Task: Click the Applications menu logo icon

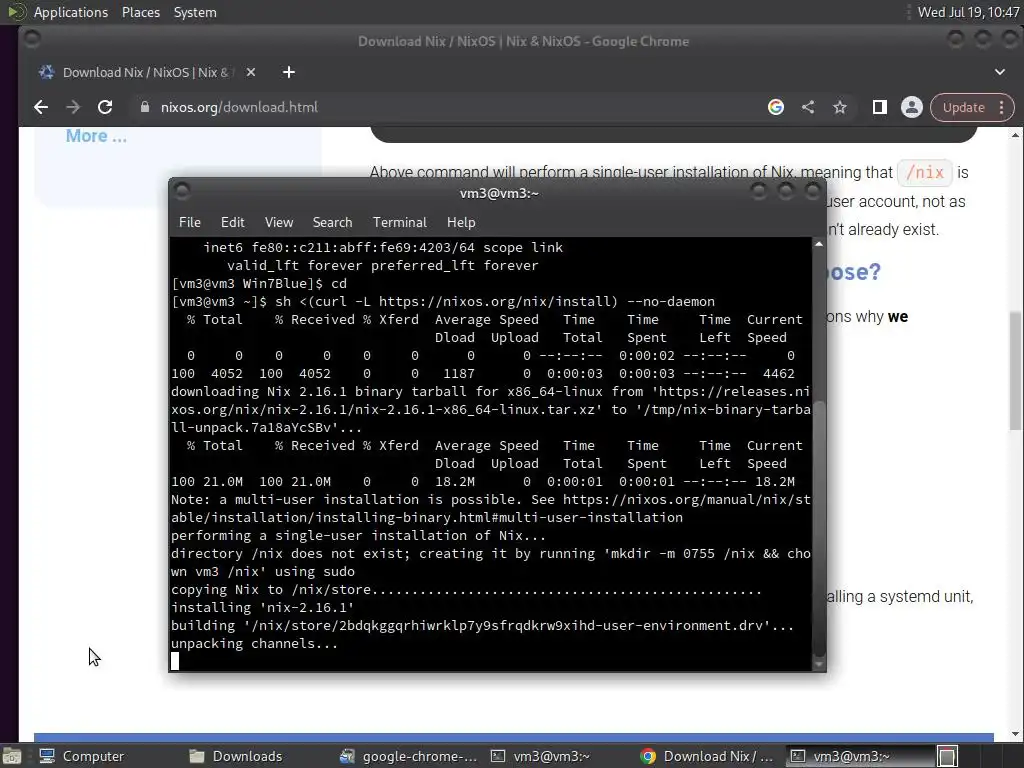Action: pyautogui.click(x=17, y=12)
